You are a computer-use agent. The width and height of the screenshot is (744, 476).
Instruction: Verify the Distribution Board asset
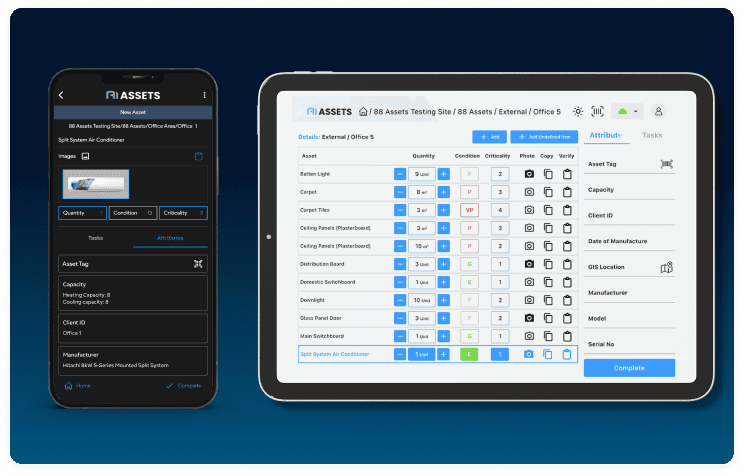pyautogui.click(x=566, y=264)
